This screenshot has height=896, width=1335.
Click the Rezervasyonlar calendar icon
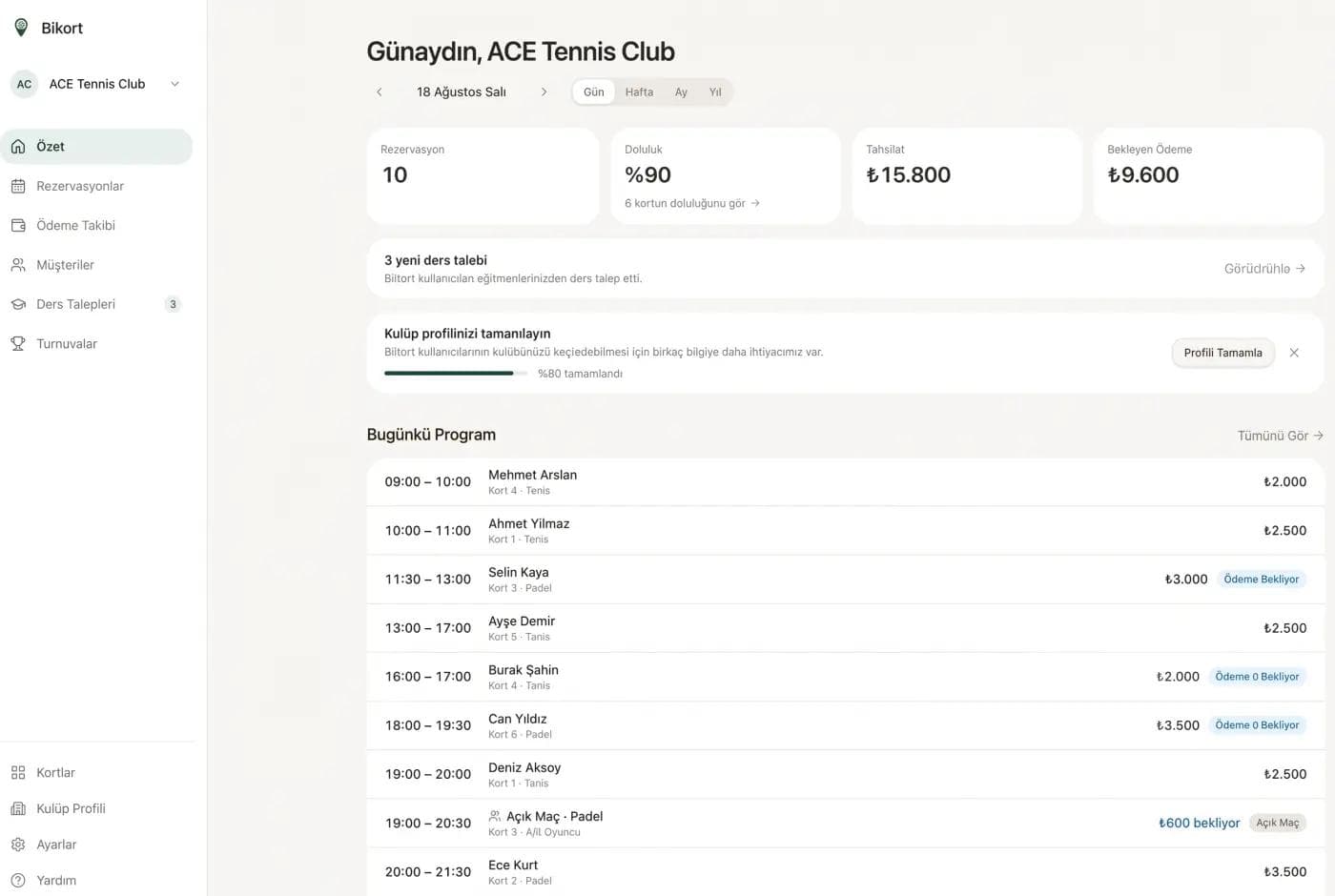point(18,186)
